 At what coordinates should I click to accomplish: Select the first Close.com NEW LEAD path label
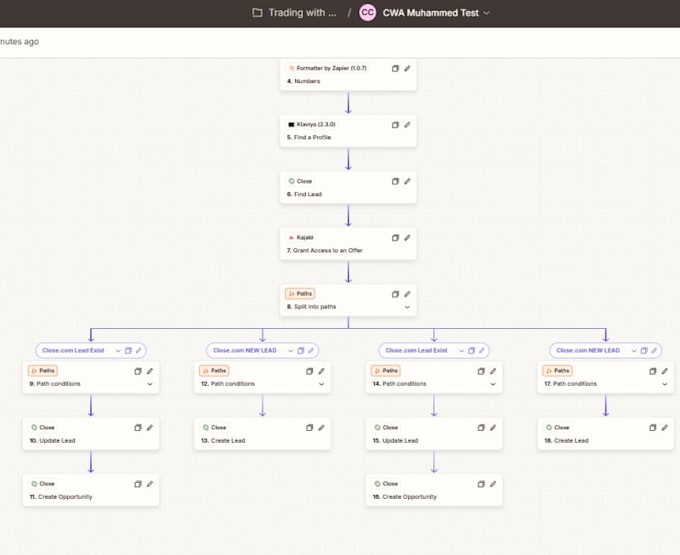tap(245, 350)
